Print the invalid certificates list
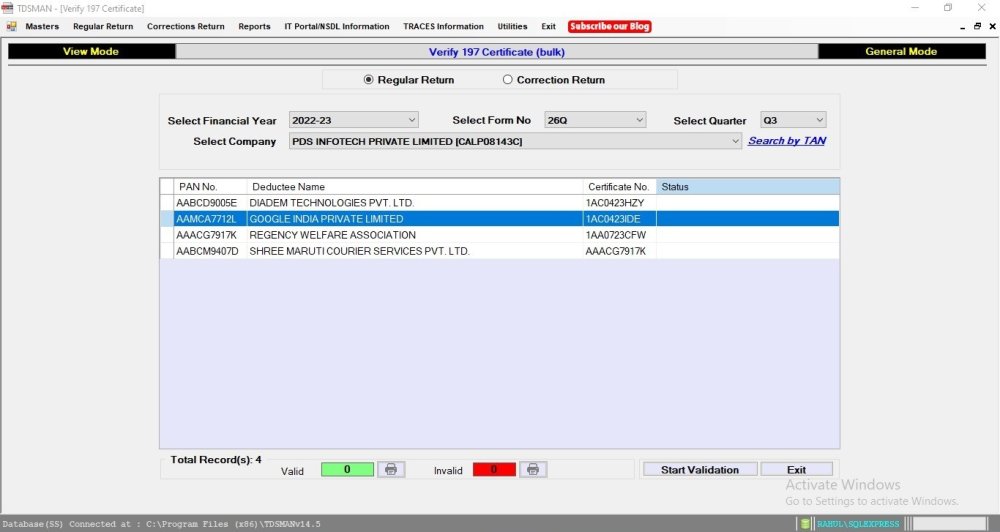Image resolution: width=1000 pixels, height=532 pixels. tap(533, 469)
